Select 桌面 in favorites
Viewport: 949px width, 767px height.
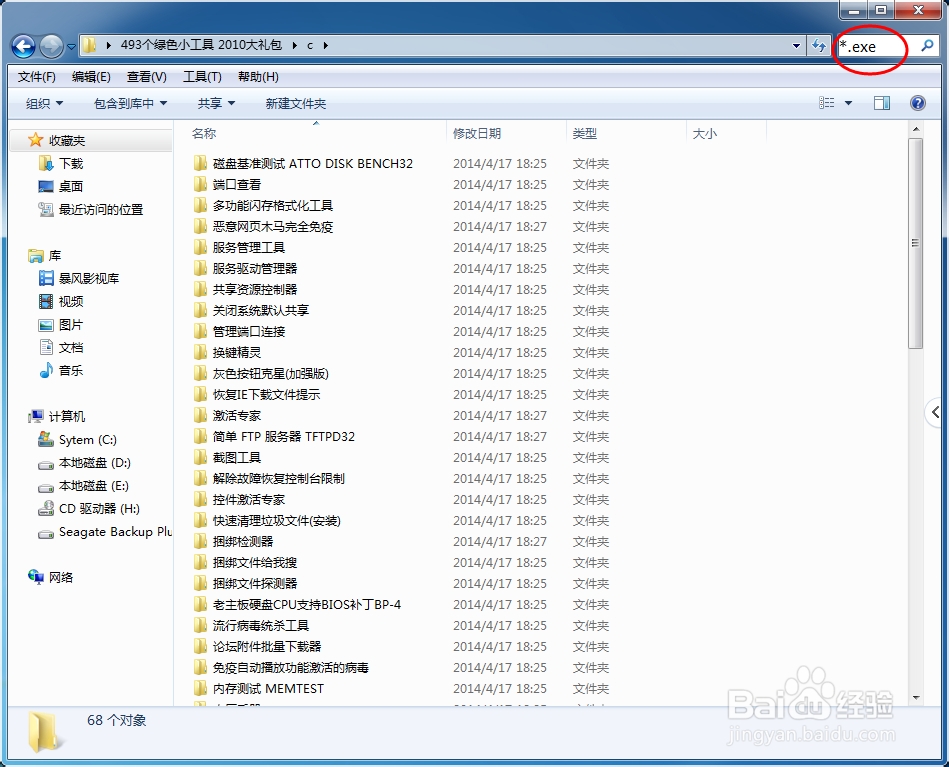[x=71, y=186]
